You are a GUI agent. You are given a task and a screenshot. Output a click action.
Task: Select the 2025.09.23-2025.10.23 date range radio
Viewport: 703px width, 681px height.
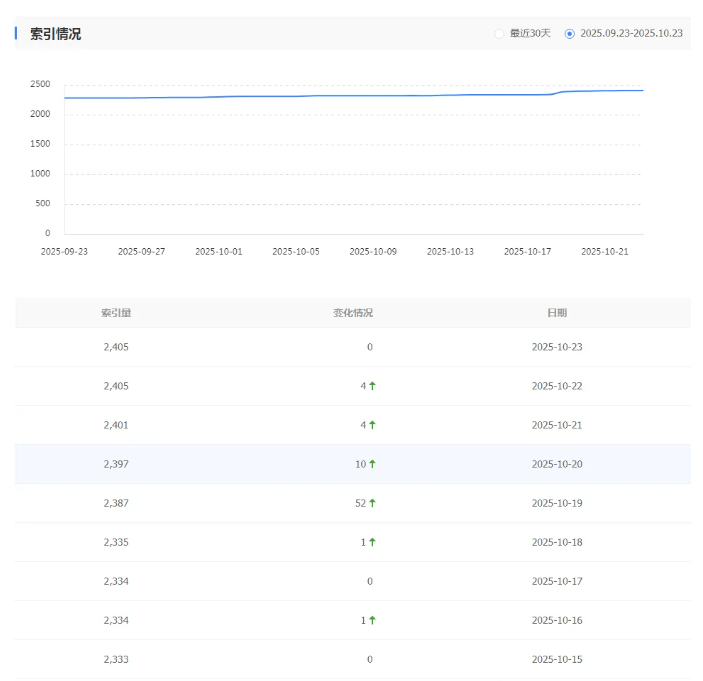570,34
